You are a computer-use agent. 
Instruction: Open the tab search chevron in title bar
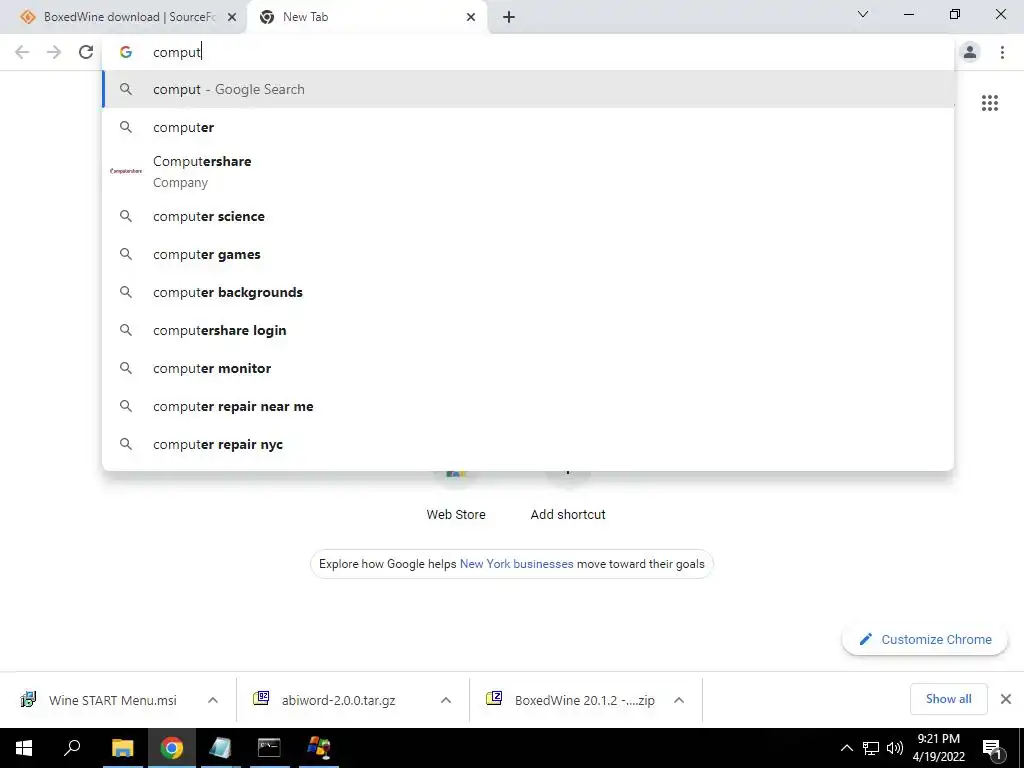(x=863, y=14)
